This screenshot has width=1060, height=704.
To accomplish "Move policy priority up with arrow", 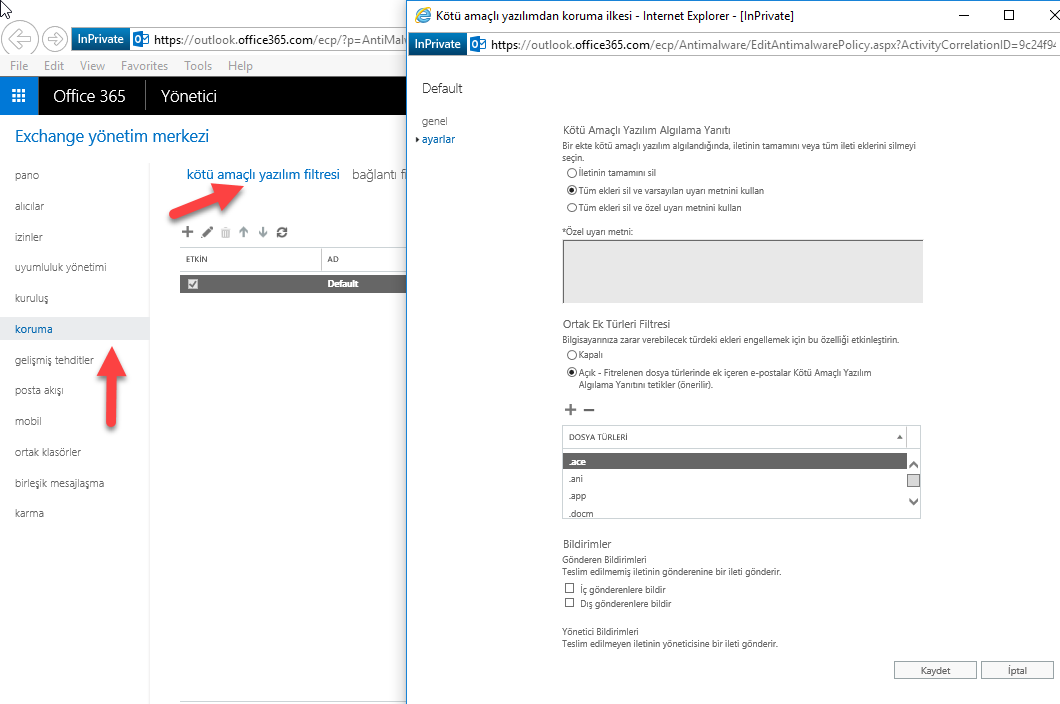I will click(x=243, y=232).
